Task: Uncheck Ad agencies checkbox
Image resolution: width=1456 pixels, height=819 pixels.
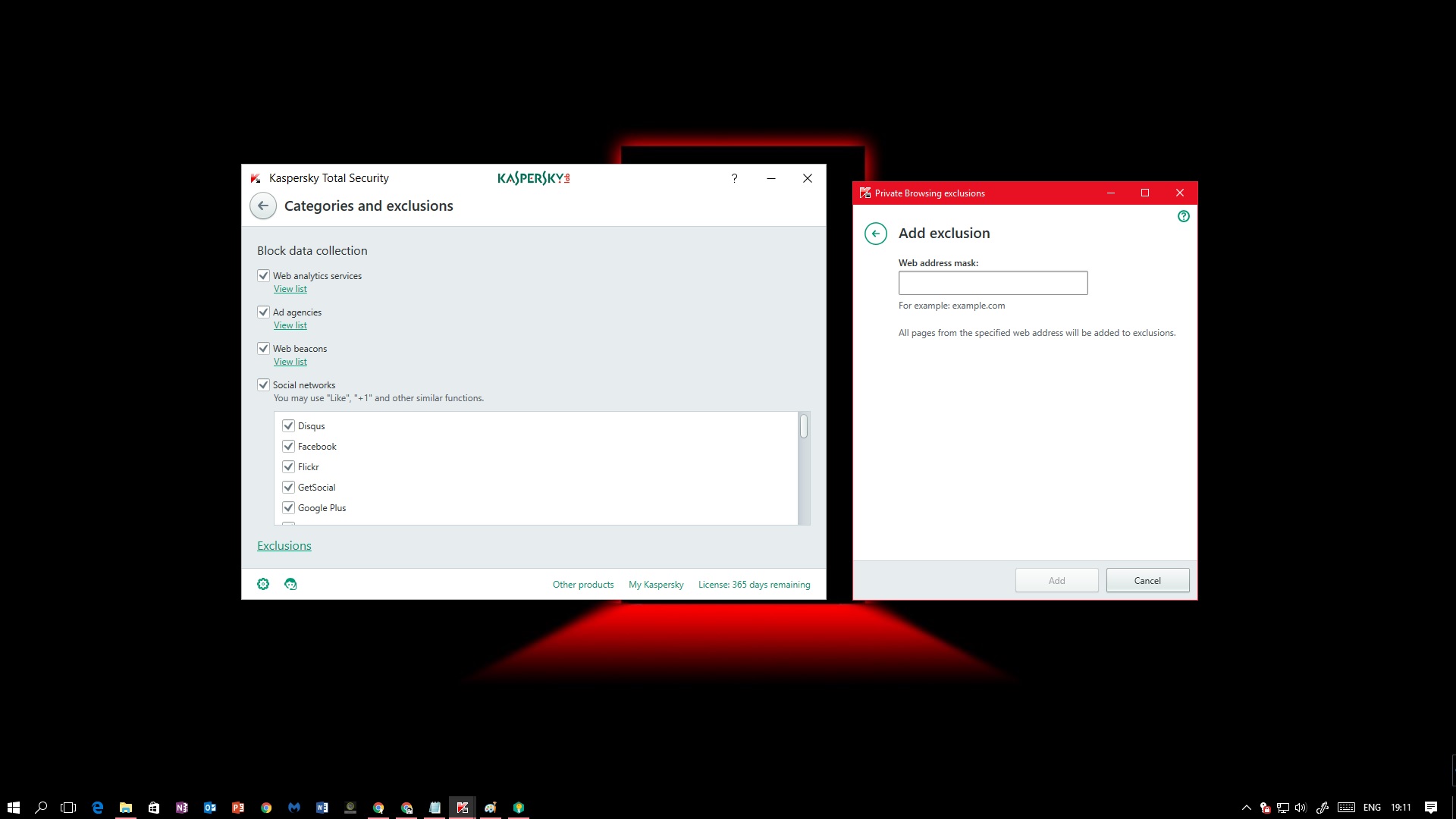Action: (x=263, y=312)
